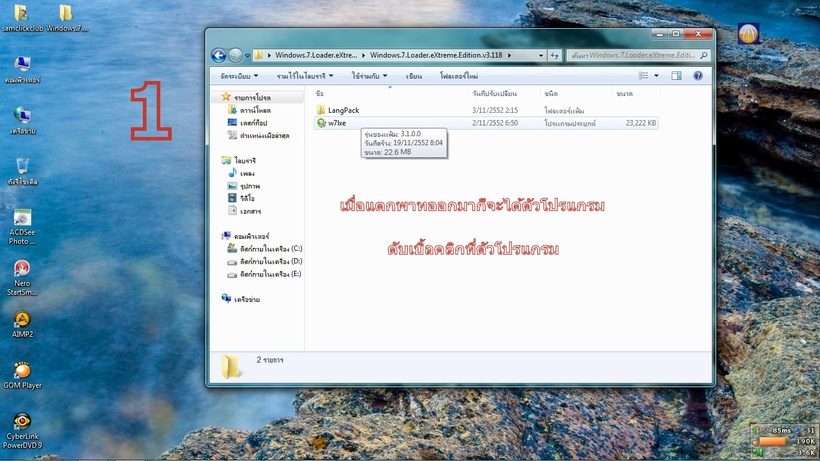This screenshot has width=820, height=461.
Task: Click the change view icon
Action: (x=643, y=76)
